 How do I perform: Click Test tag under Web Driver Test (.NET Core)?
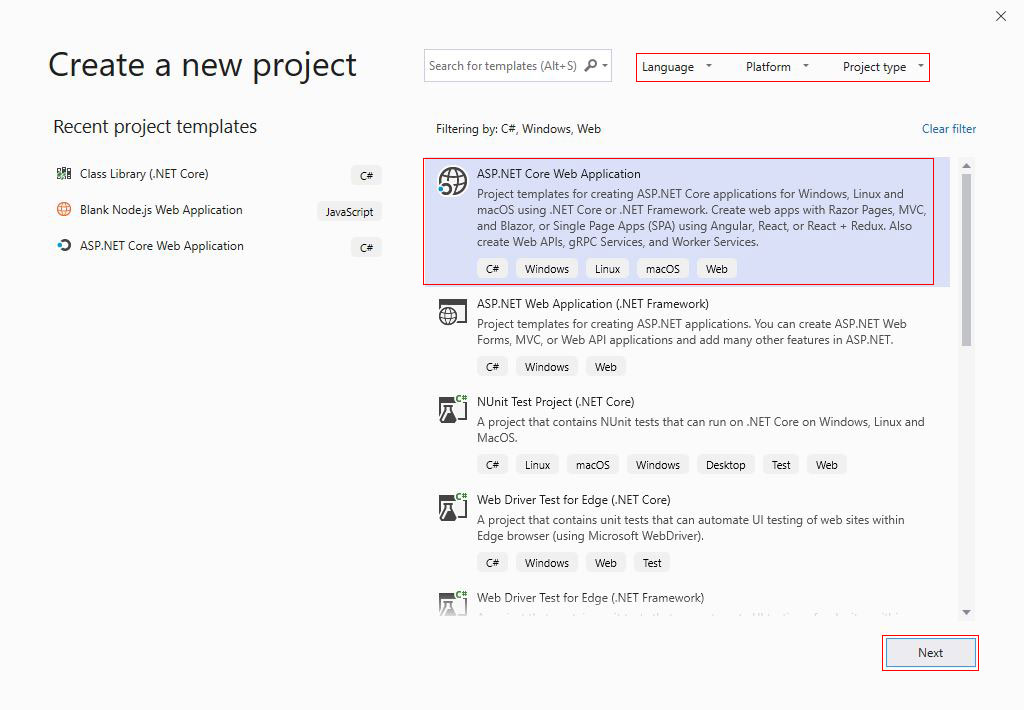click(x=652, y=563)
